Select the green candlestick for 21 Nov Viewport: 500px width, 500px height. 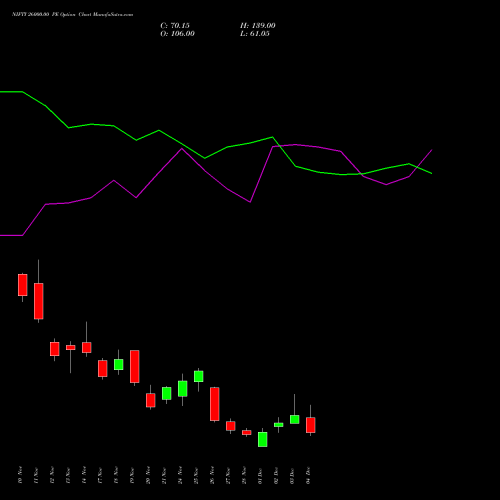pos(167,393)
